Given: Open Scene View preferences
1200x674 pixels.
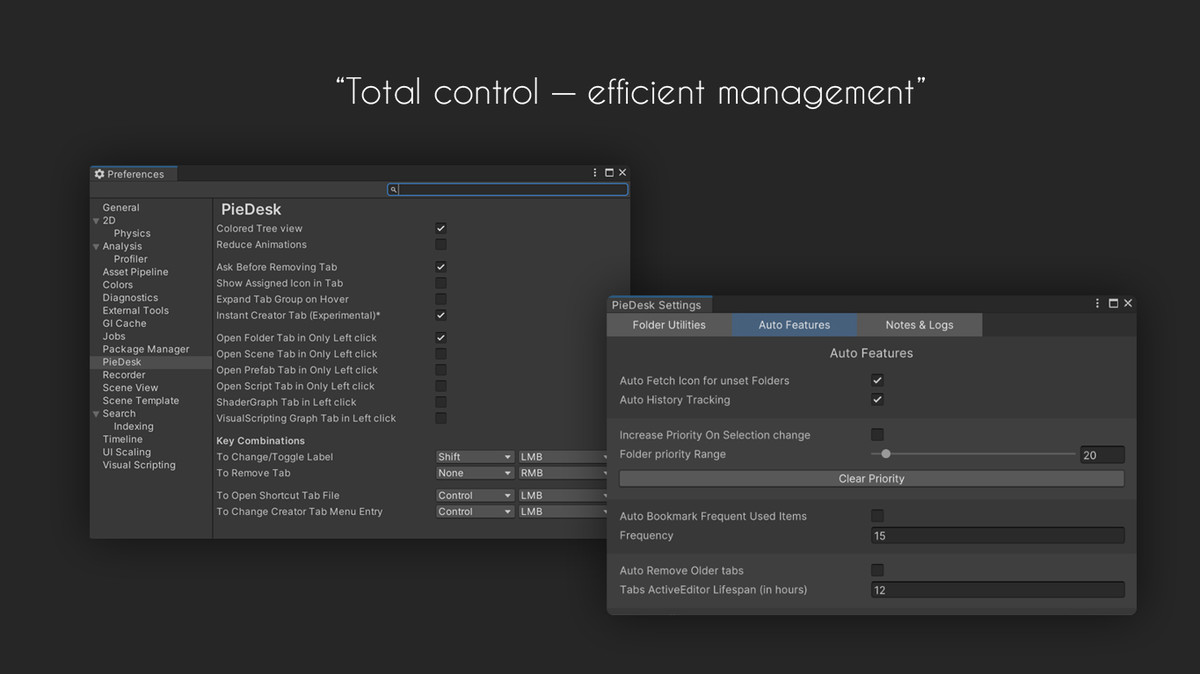Looking at the screenshot, I should (x=130, y=388).
